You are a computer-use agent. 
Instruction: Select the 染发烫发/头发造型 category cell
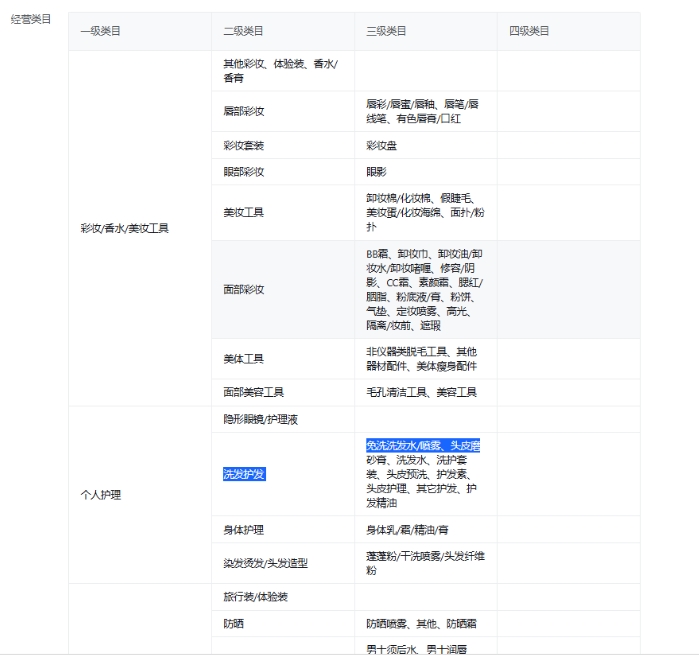tap(265, 563)
